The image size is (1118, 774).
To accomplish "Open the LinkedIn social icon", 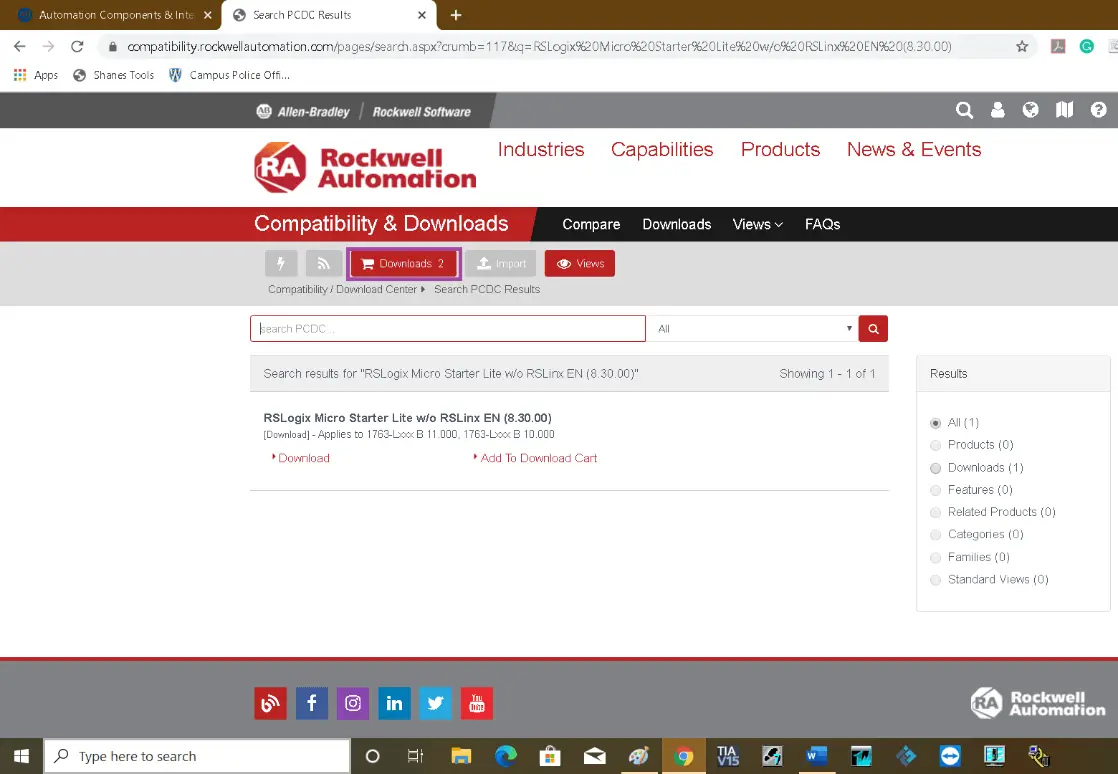I will coord(394,703).
